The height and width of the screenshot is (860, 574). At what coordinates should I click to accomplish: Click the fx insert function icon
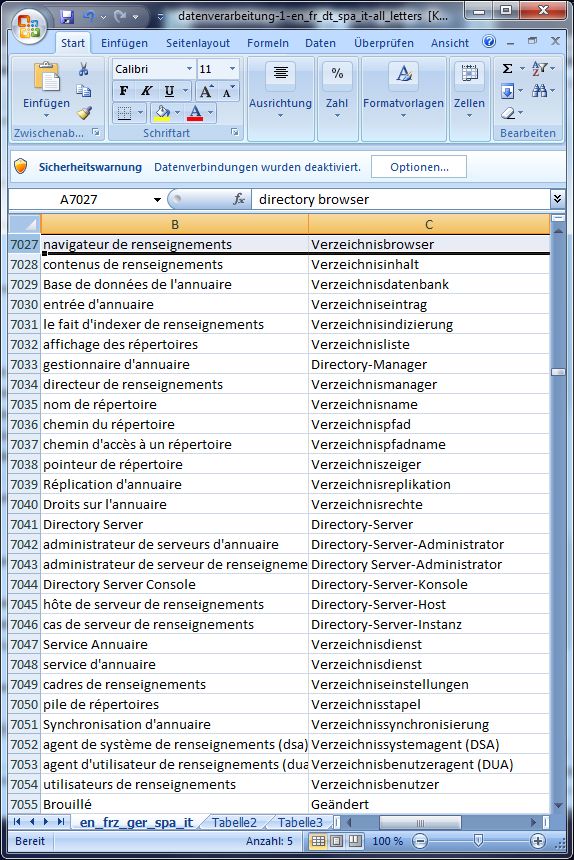click(238, 199)
